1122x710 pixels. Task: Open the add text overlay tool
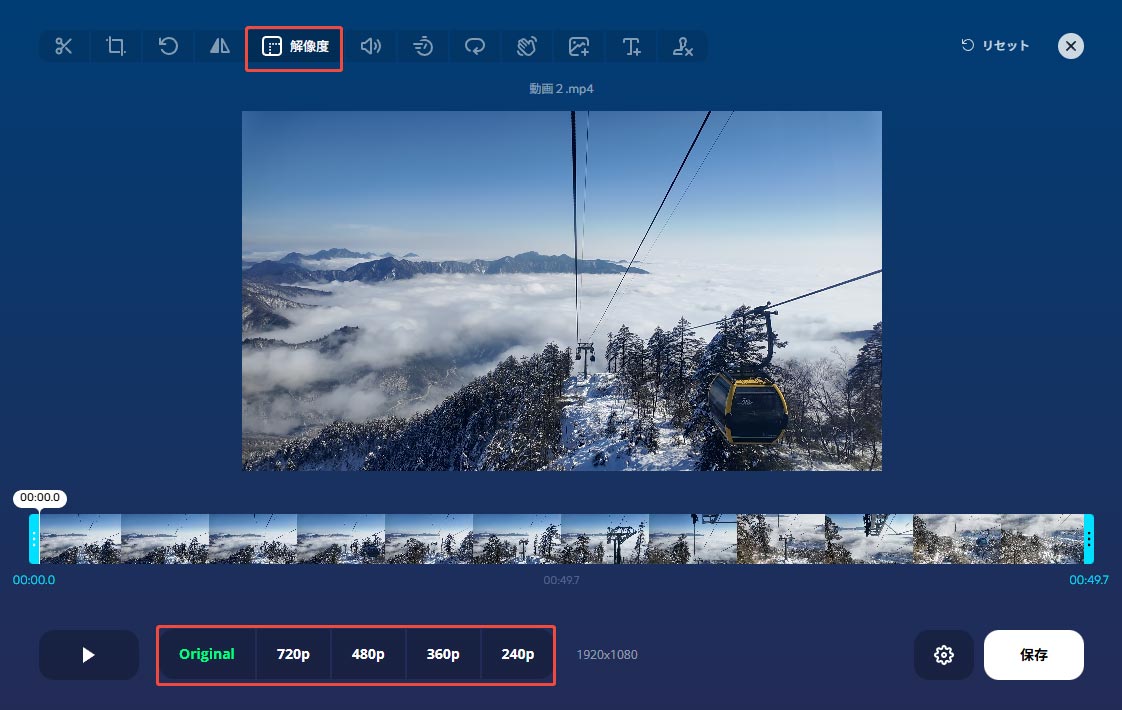point(631,46)
